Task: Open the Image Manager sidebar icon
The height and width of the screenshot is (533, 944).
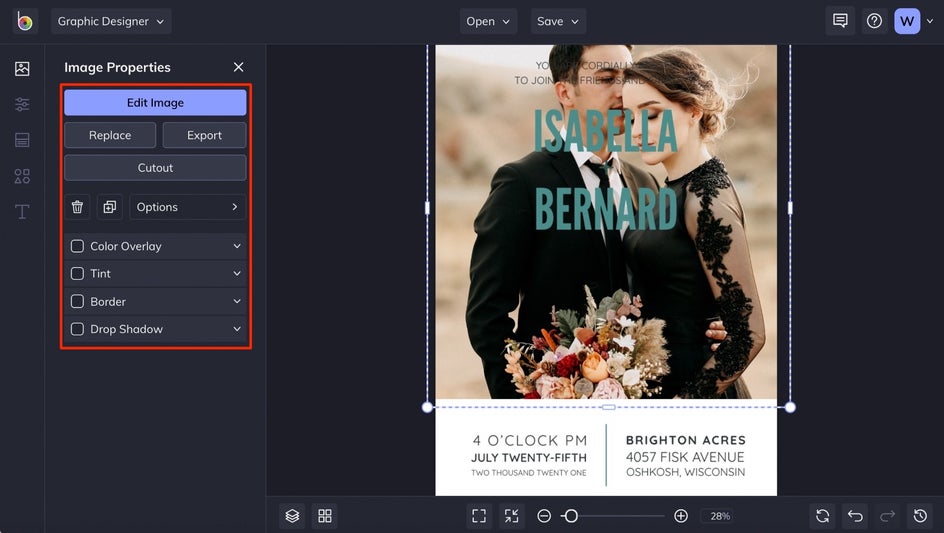Action: (x=22, y=69)
